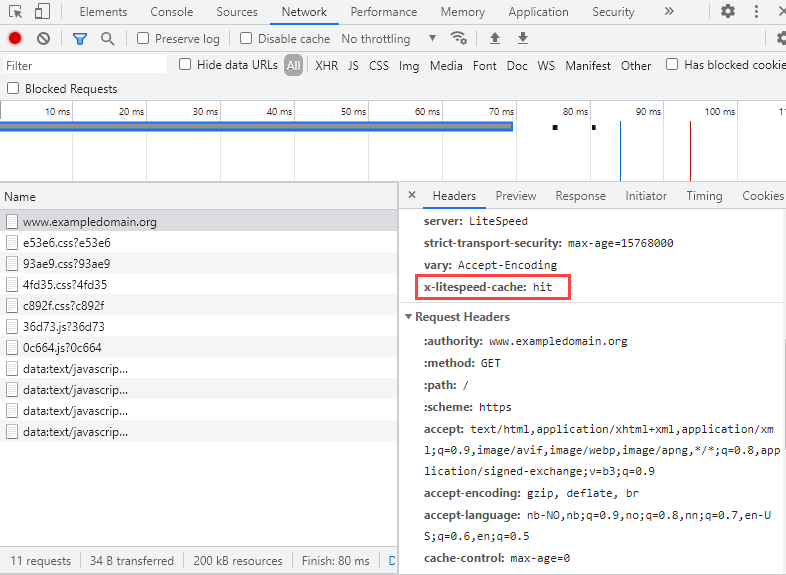This screenshot has width=786, height=575.
Task: Filter requests by WS
Action: (546, 66)
